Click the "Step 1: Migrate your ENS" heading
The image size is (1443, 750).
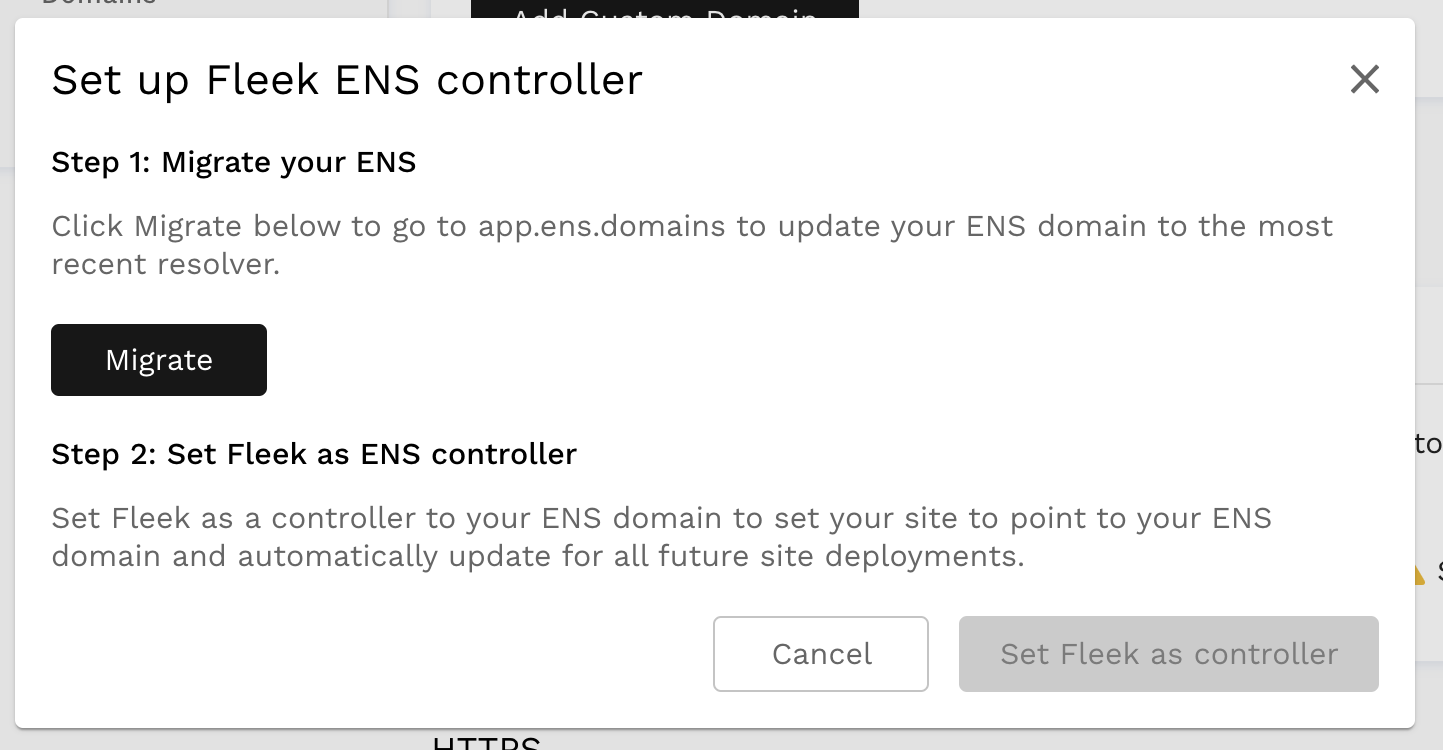[233, 162]
